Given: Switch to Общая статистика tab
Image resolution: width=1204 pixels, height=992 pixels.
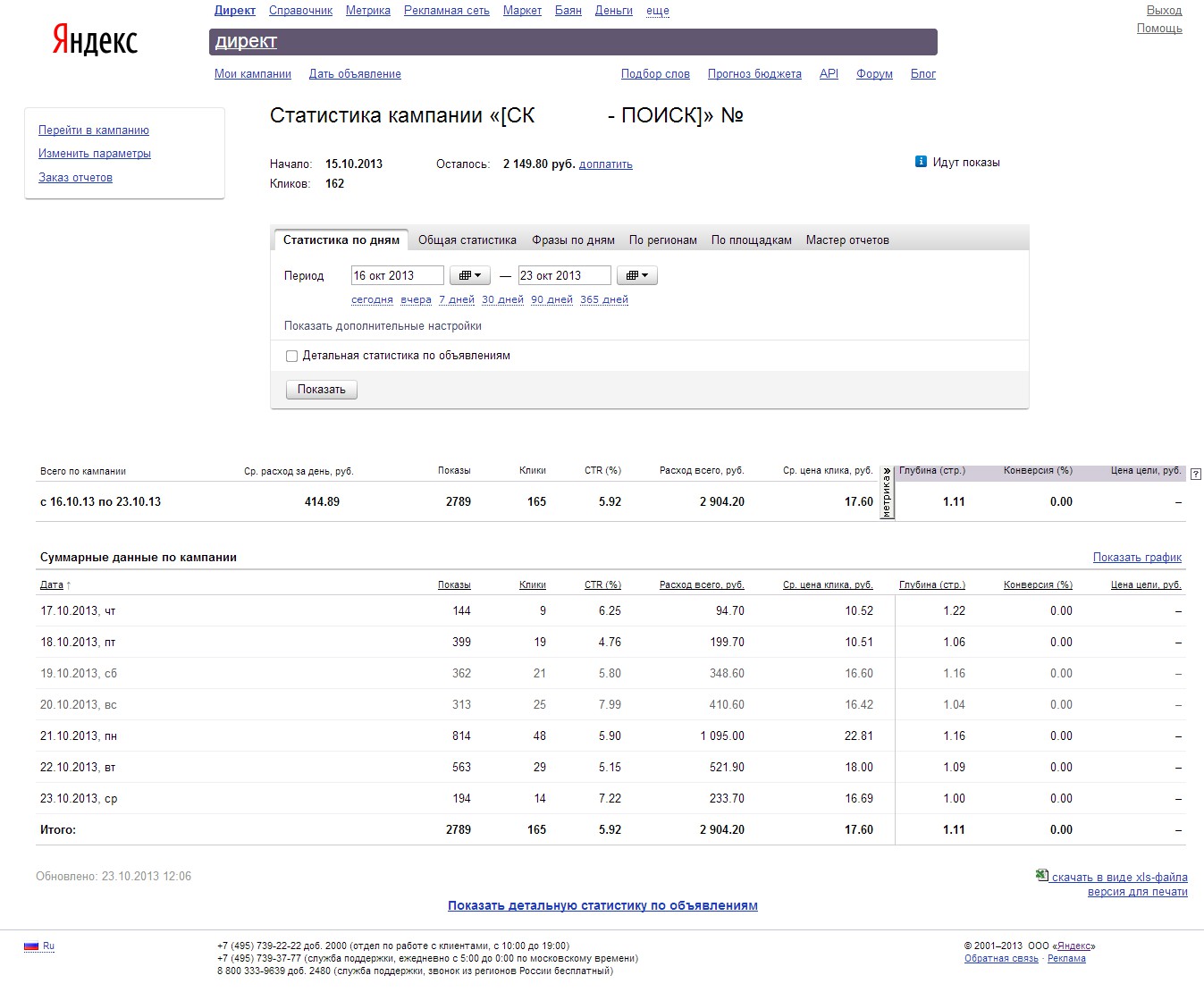Looking at the screenshot, I should tap(467, 240).
